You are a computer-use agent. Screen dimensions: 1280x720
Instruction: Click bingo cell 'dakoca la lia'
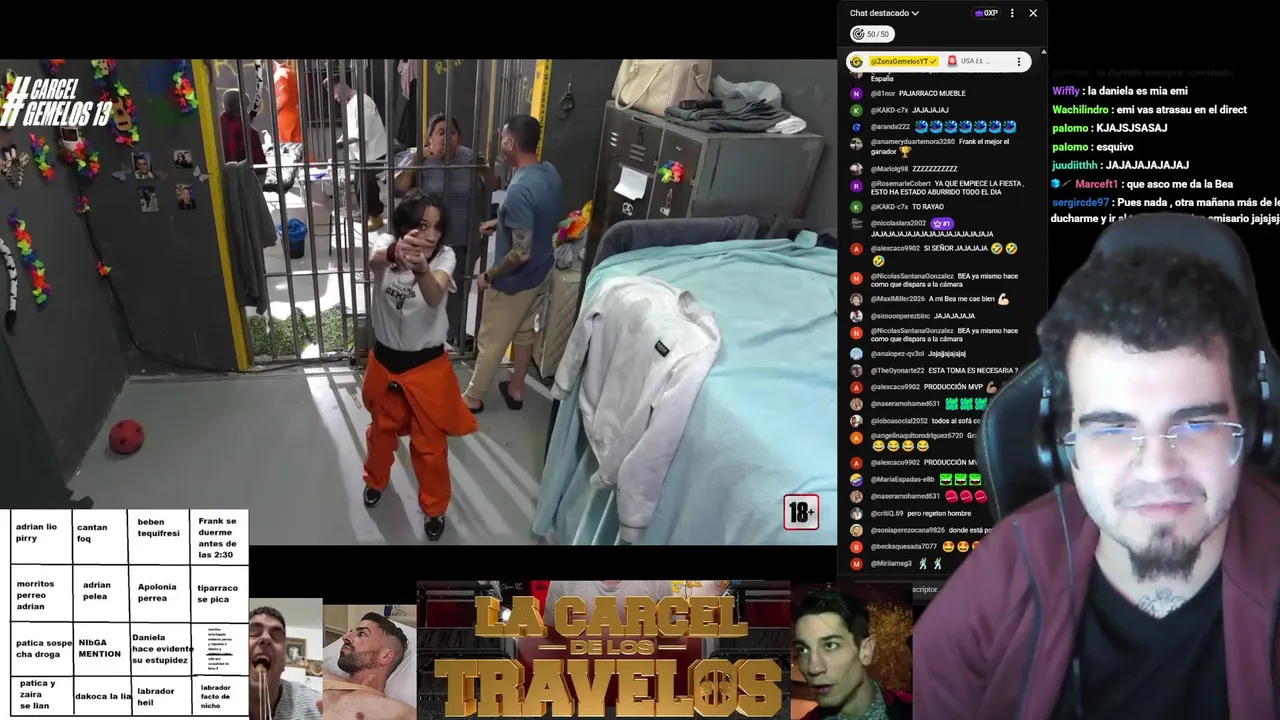101,696
